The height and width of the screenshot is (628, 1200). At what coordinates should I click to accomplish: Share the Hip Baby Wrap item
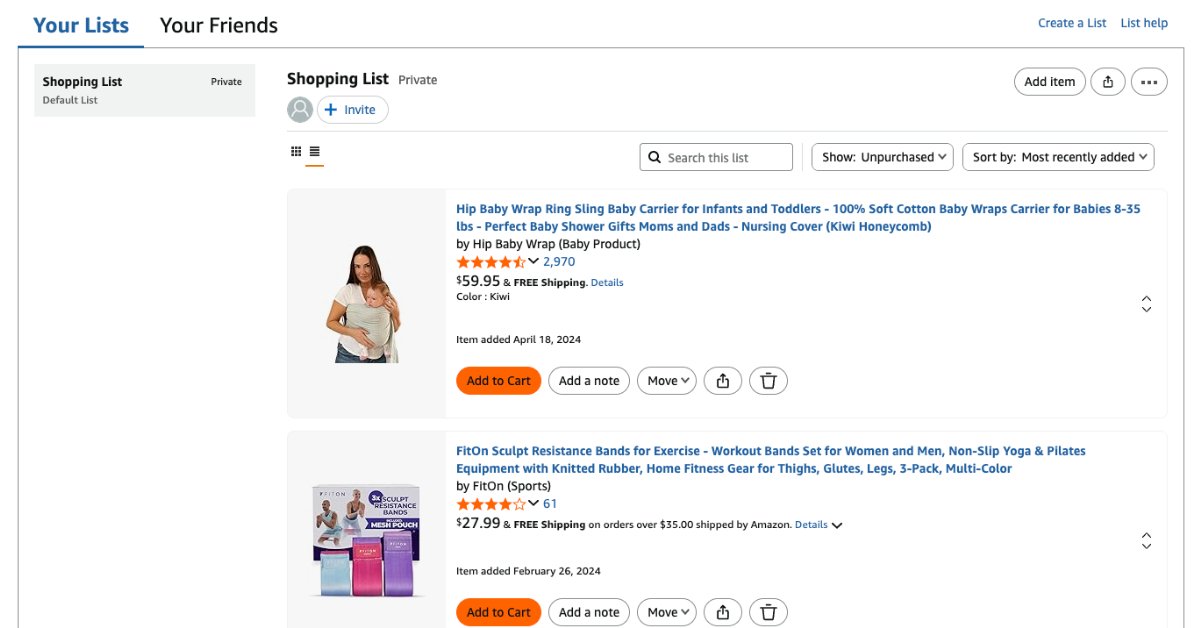723,381
